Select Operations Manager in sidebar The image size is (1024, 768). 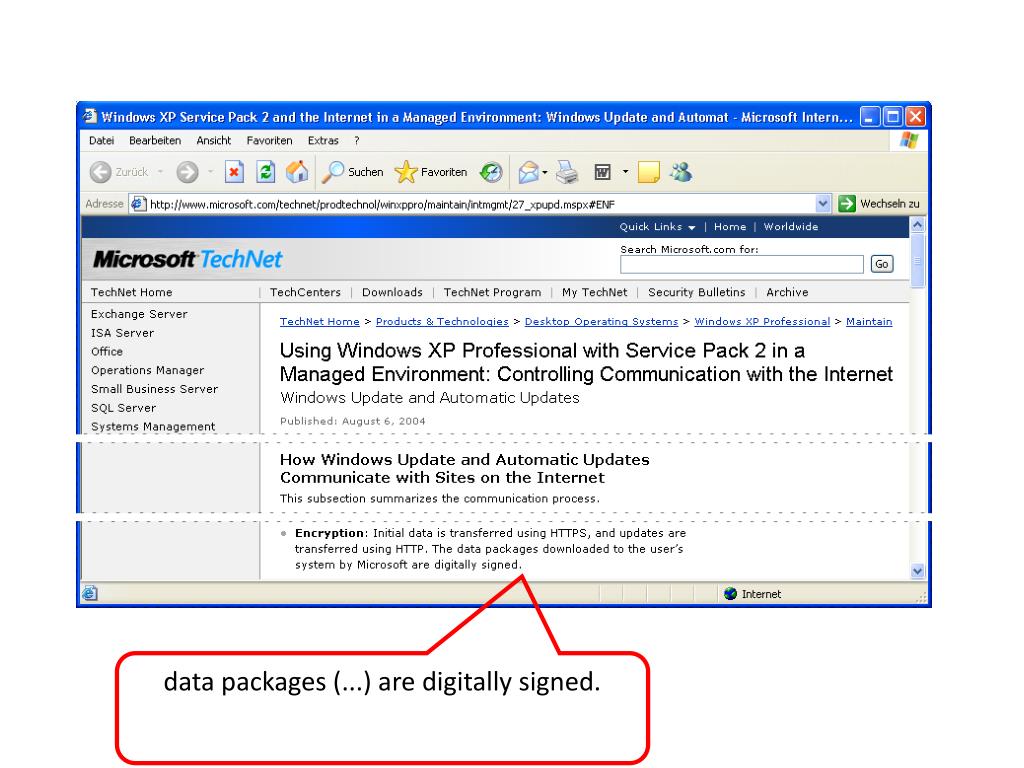coord(148,370)
